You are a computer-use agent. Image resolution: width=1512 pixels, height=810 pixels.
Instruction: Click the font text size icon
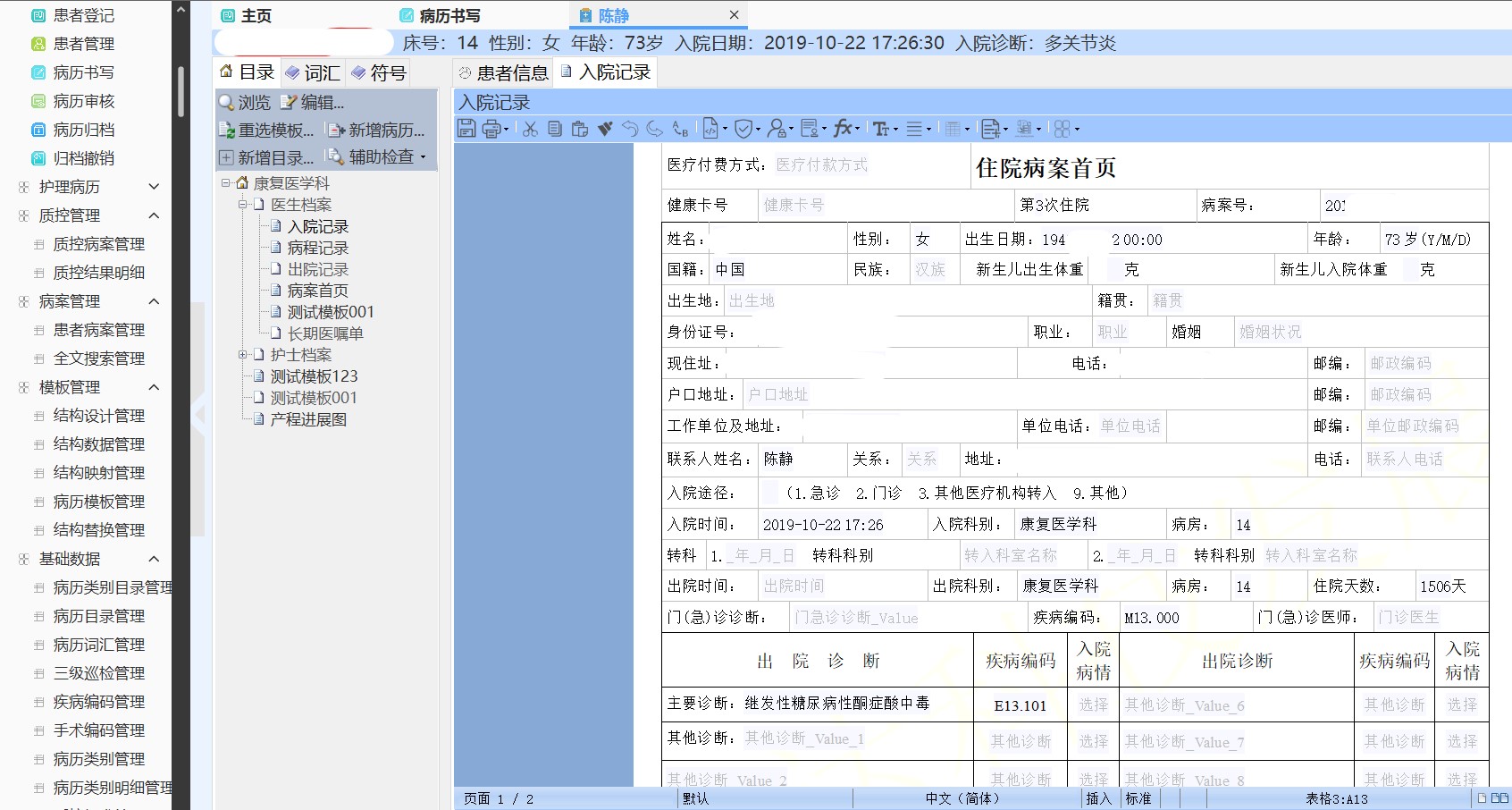coord(881,129)
